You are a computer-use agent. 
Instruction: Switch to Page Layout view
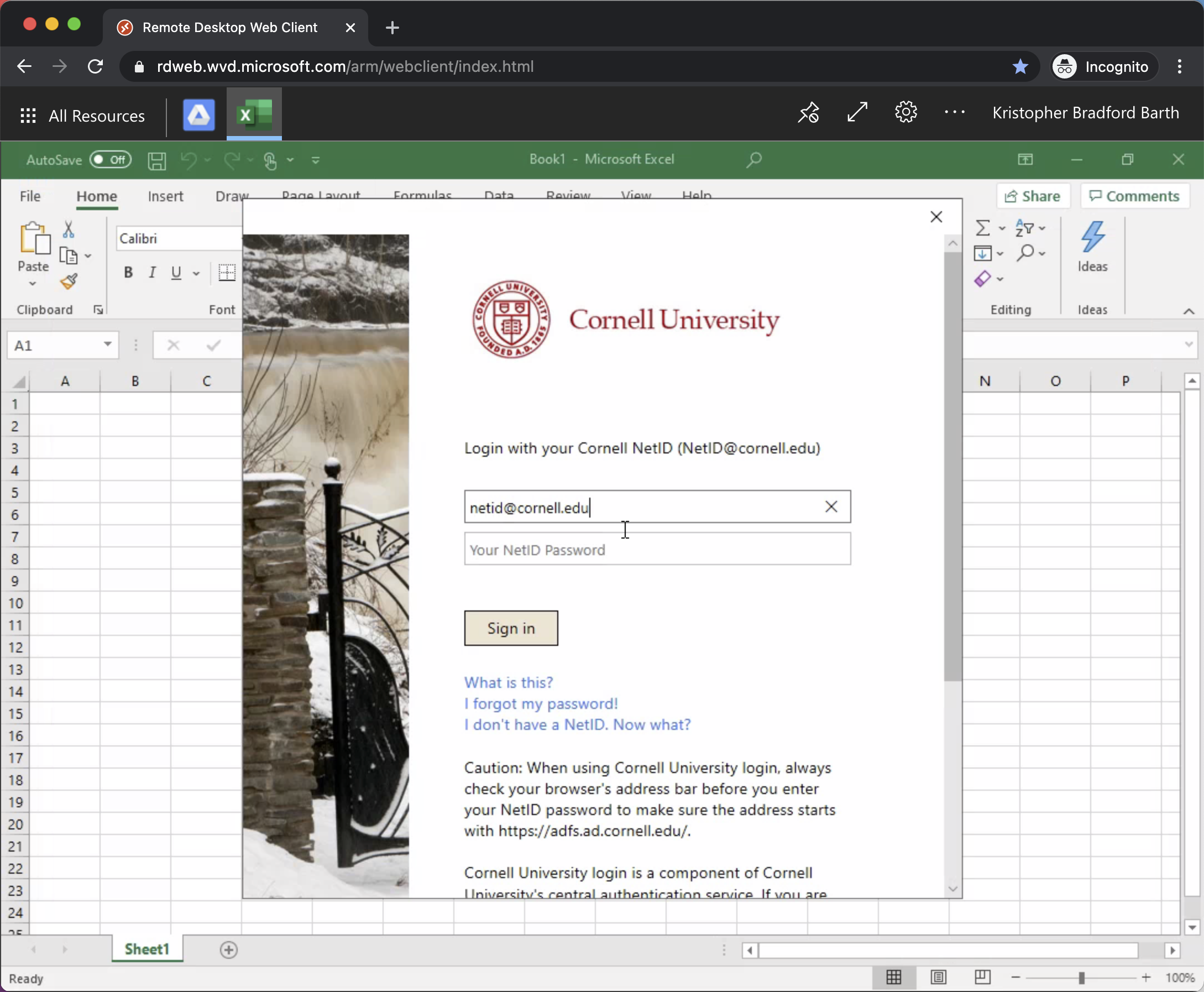coord(938,978)
